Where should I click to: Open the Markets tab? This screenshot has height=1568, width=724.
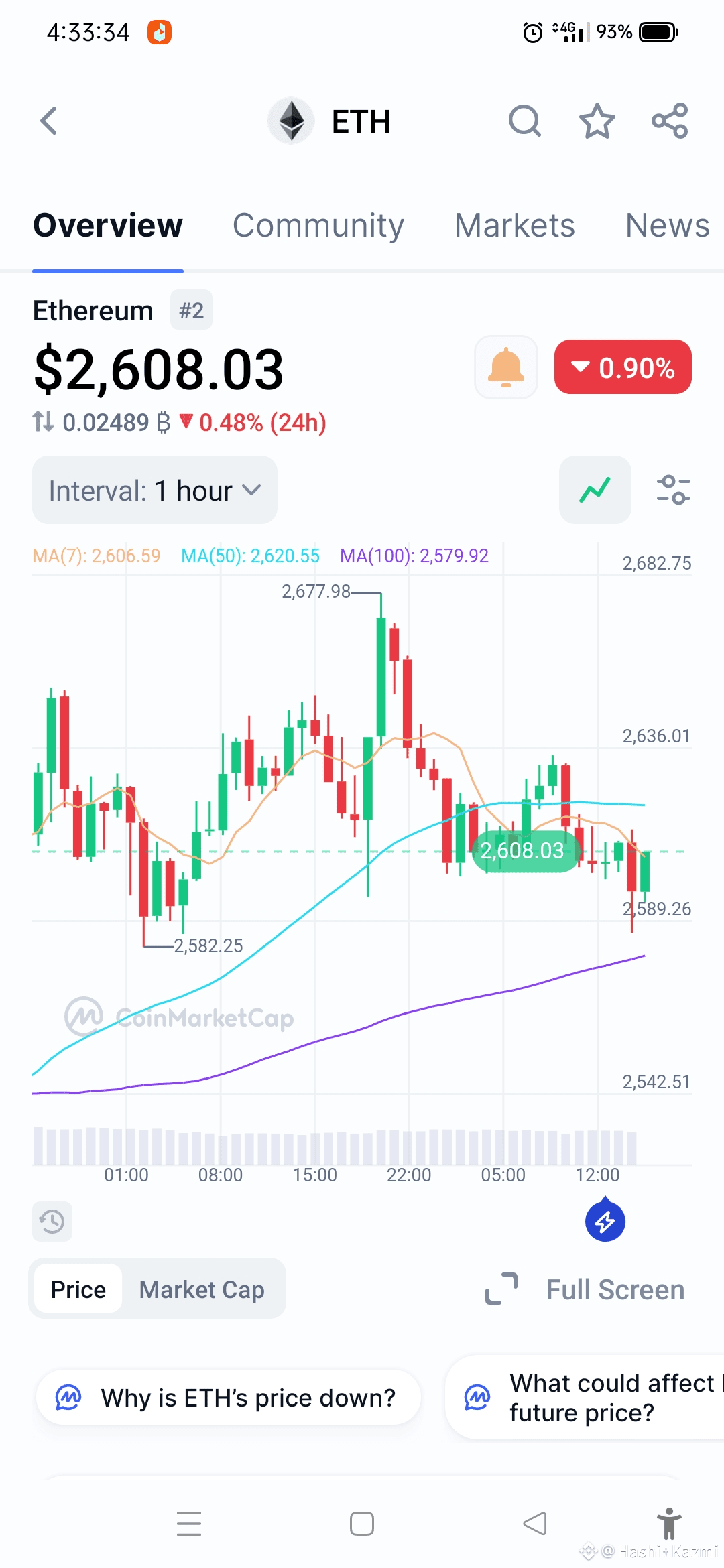tap(515, 226)
